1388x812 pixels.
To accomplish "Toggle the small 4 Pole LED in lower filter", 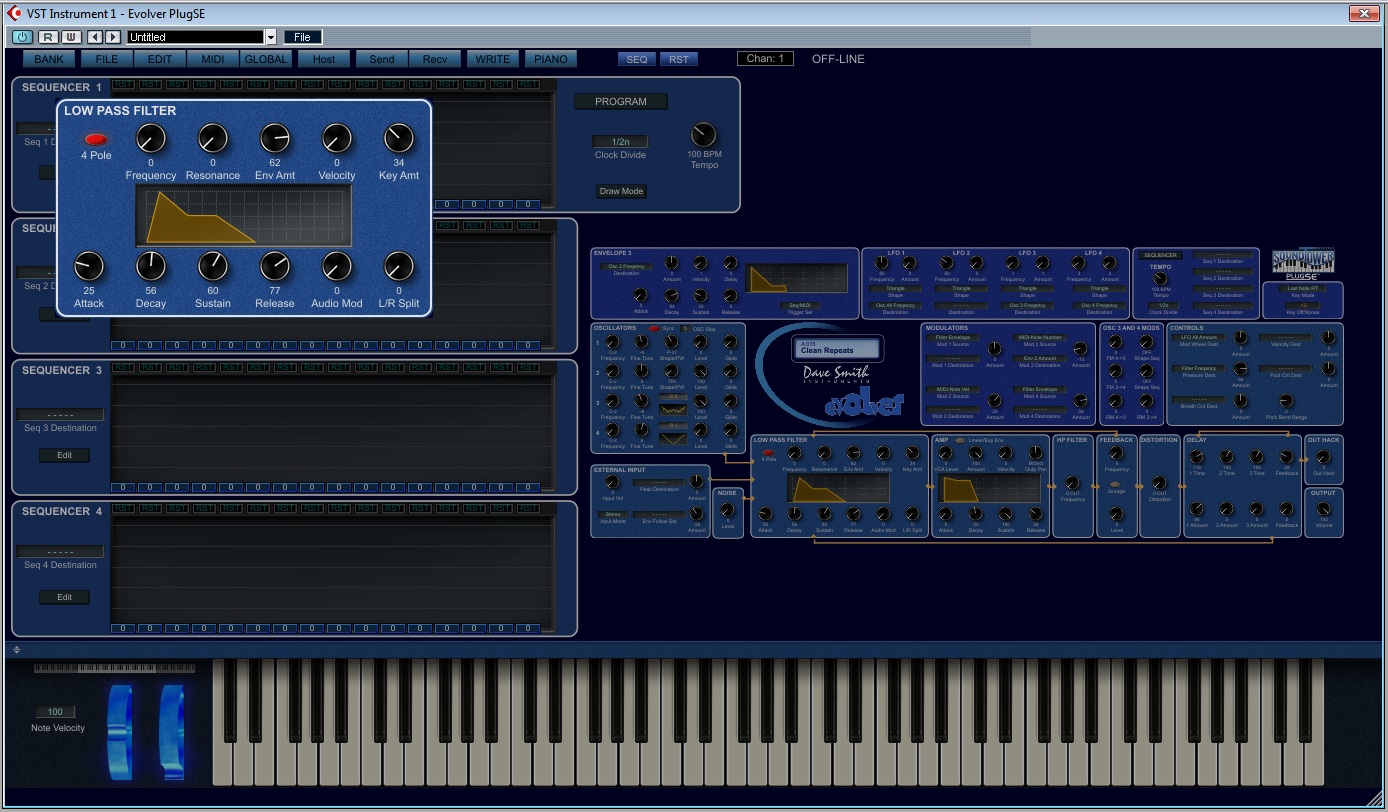I will (768, 452).
